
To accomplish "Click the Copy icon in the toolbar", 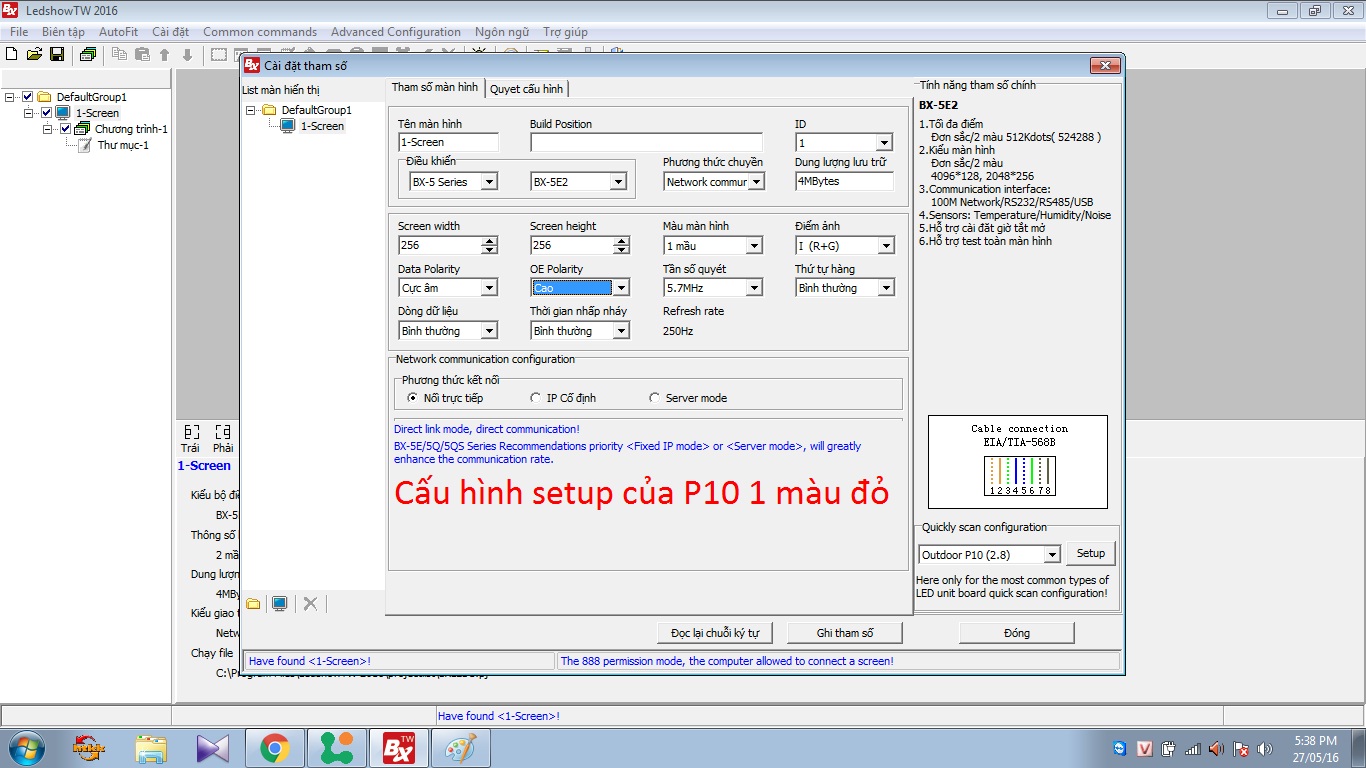I will coord(118,54).
